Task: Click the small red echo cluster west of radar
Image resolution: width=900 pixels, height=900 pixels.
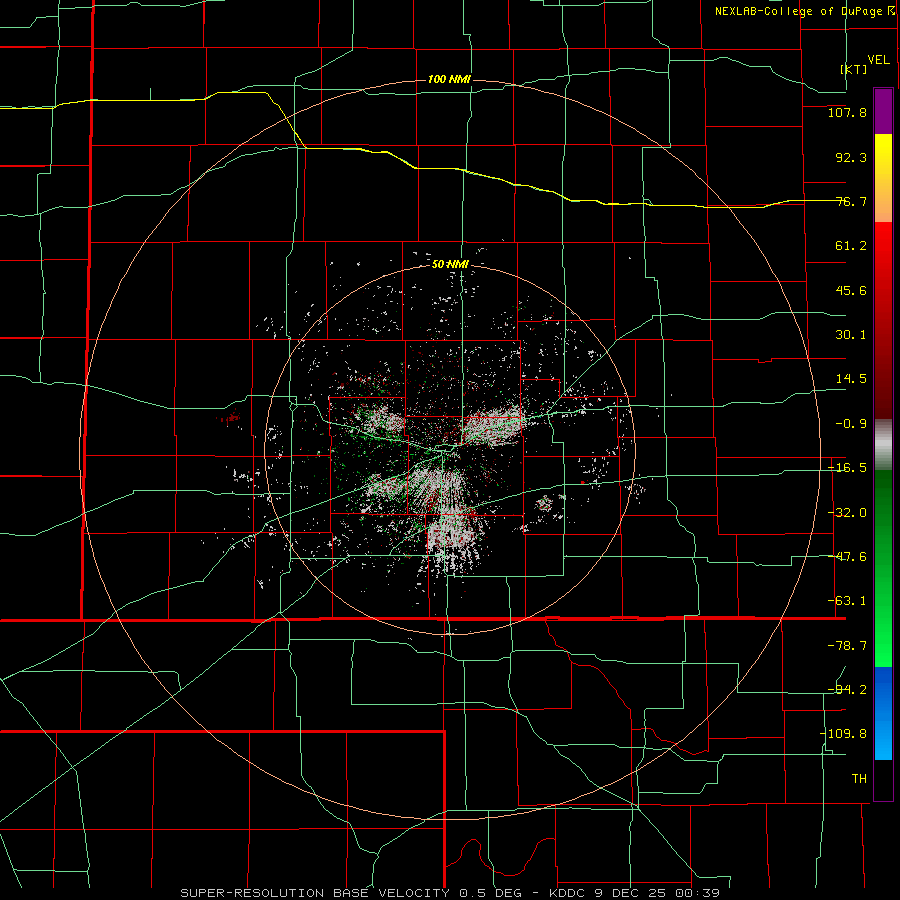Action: (x=230, y=417)
